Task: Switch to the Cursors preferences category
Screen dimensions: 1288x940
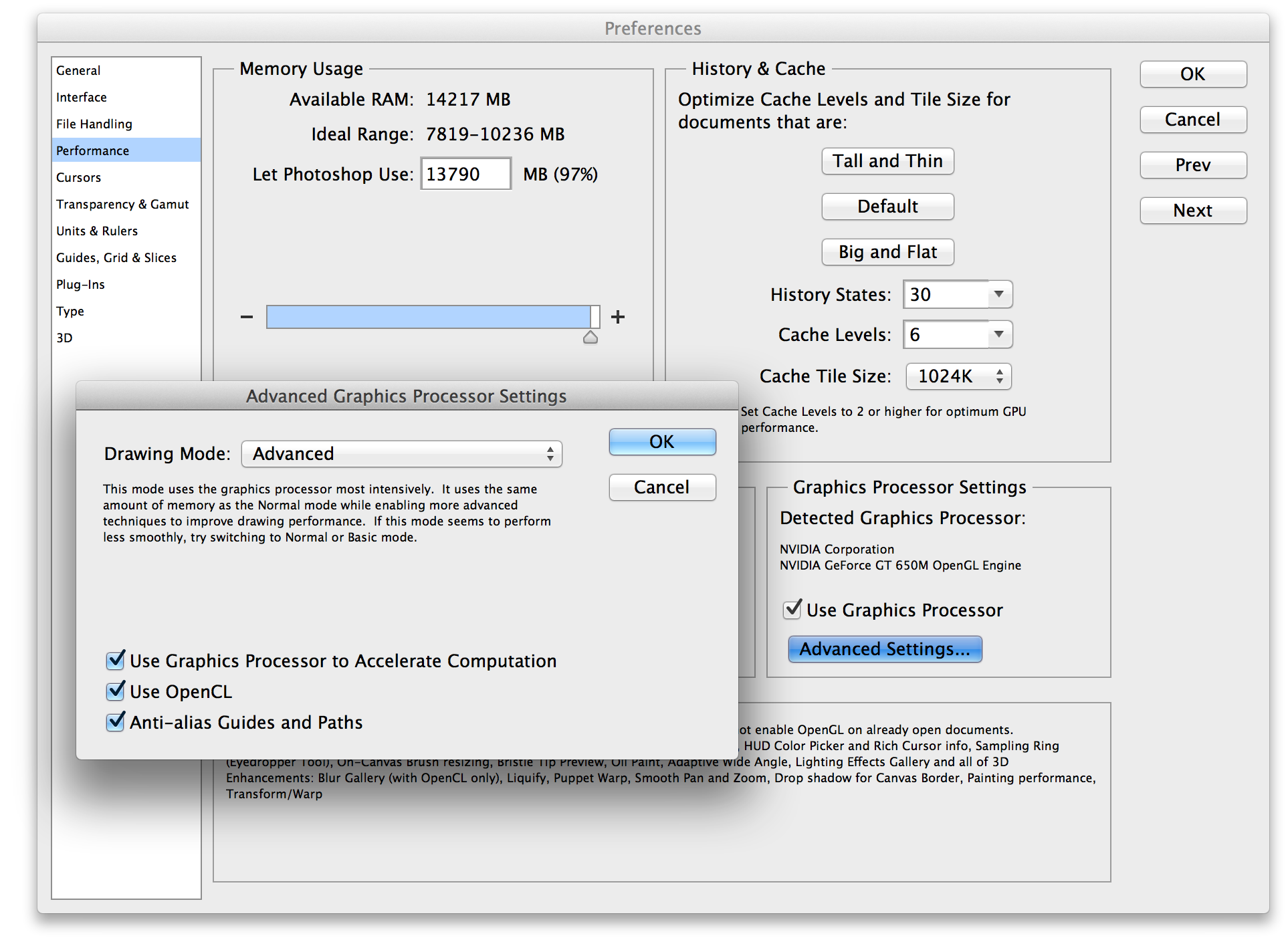Action: [79, 178]
